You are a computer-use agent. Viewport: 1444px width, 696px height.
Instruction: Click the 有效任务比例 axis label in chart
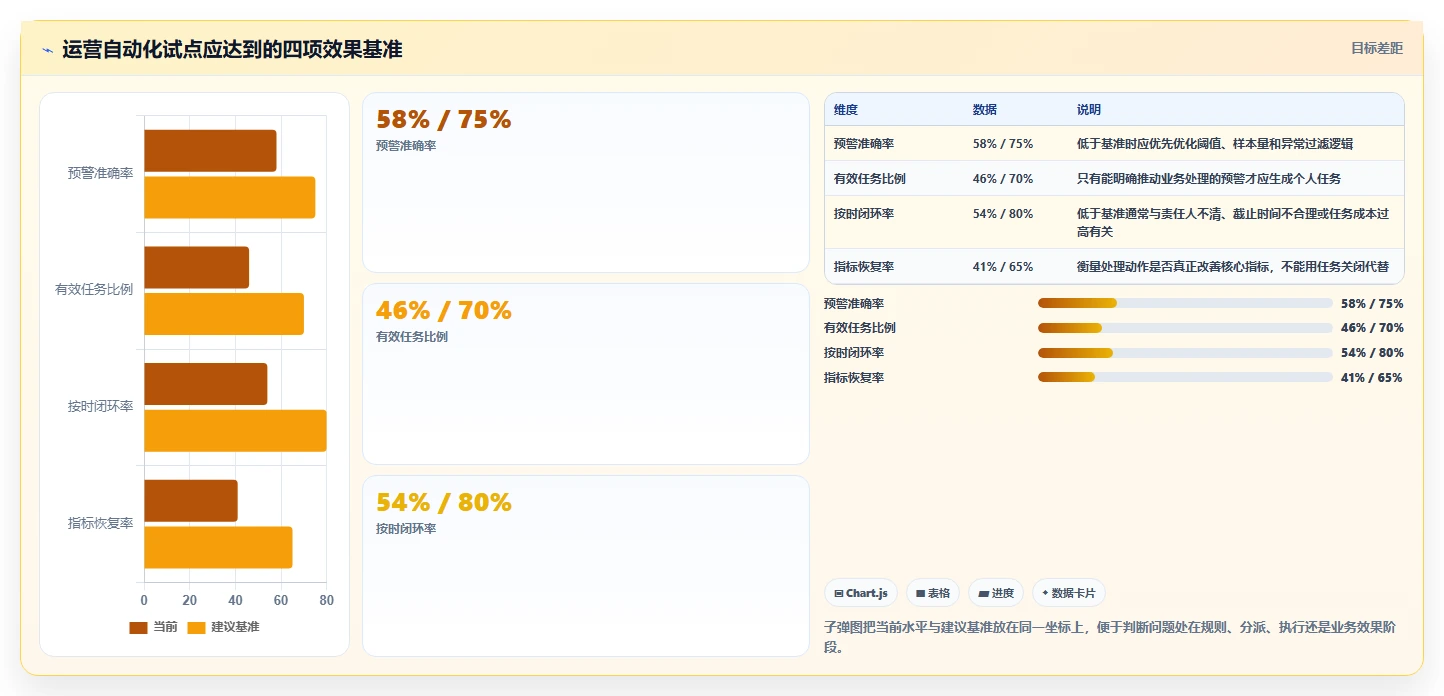(94, 290)
